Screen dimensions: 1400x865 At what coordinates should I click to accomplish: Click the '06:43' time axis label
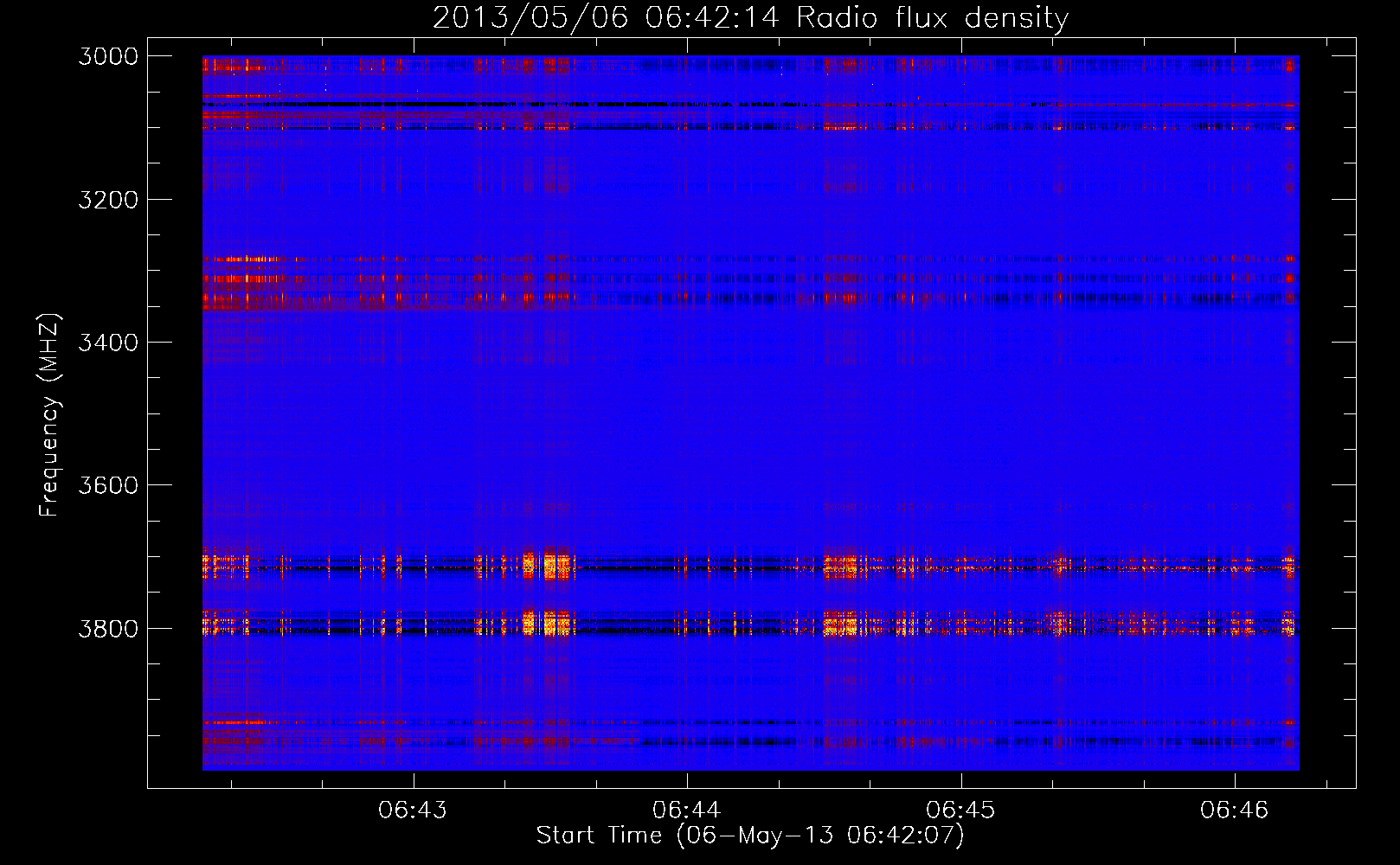[x=413, y=810]
